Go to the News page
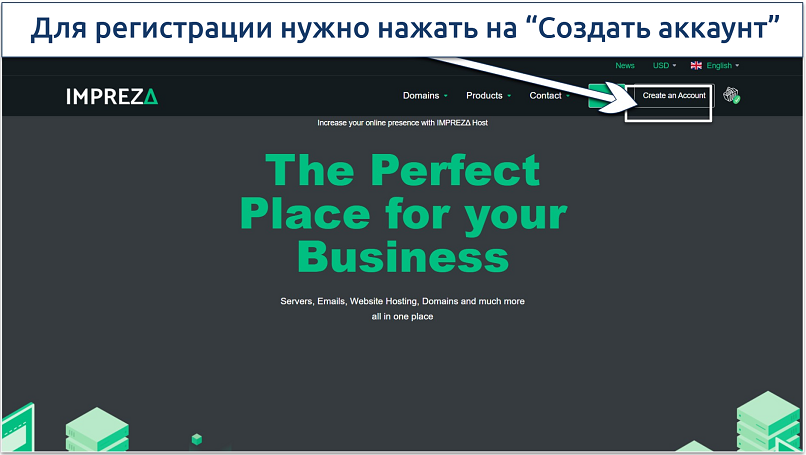Viewport: 806px width, 455px height. coord(625,66)
